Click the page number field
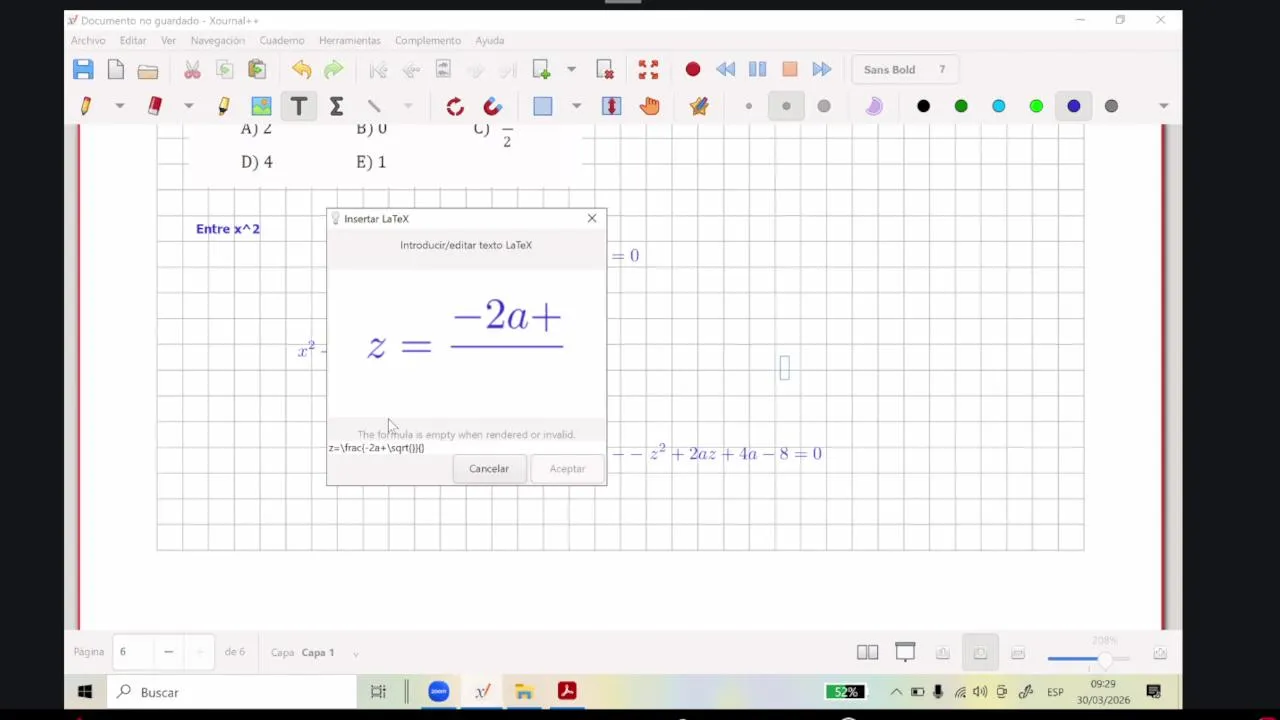Viewport: 1280px width, 720px height. pyautogui.click(x=133, y=652)
